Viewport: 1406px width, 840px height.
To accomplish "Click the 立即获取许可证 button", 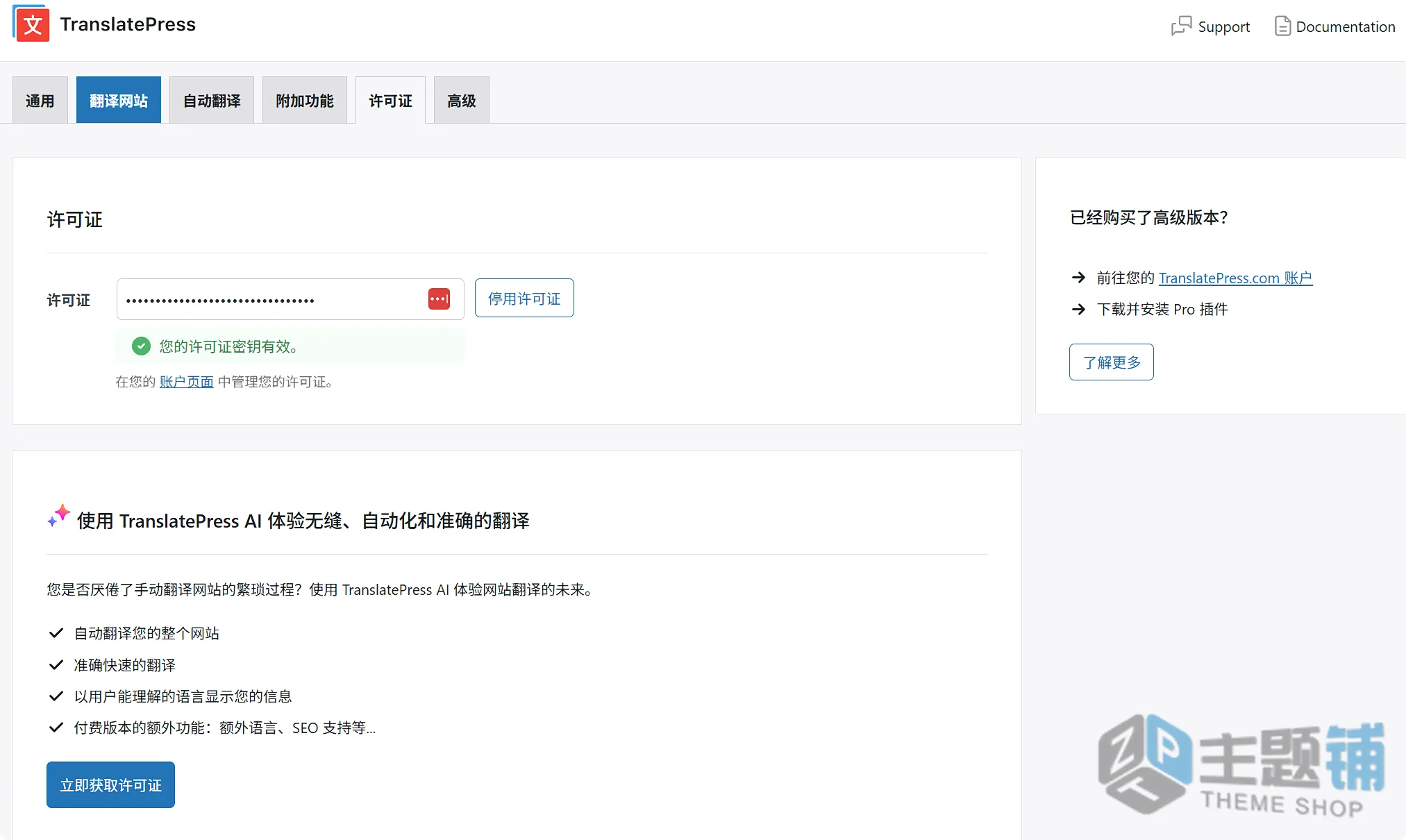I will [x=110, y=784].
